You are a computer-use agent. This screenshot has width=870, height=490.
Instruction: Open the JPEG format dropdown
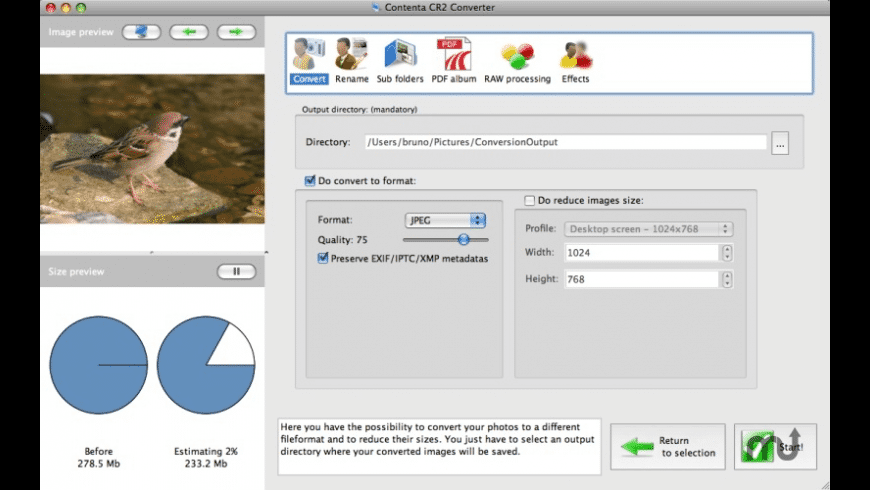445,220
